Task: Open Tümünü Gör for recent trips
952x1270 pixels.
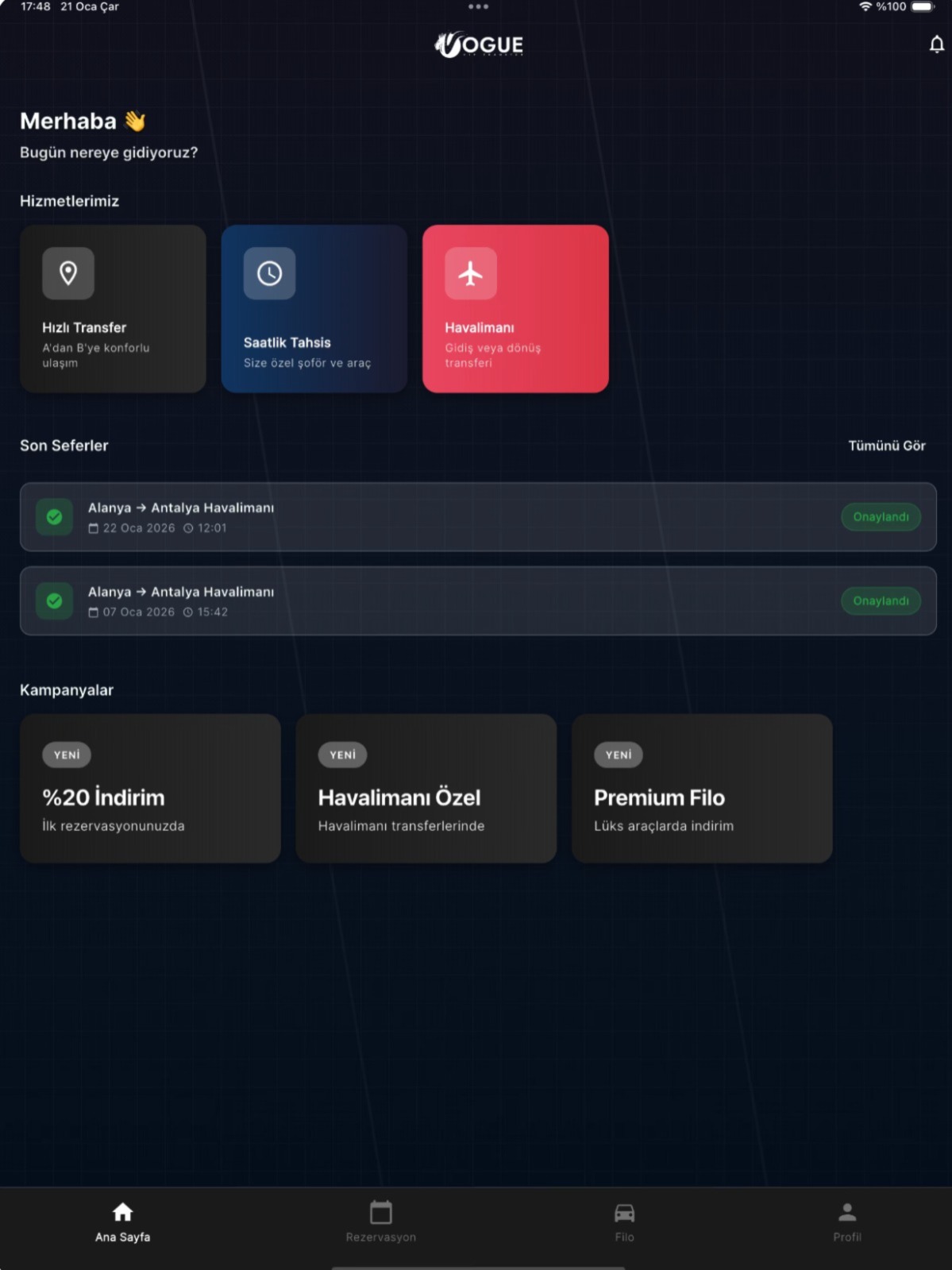Action: pos(887,446)
